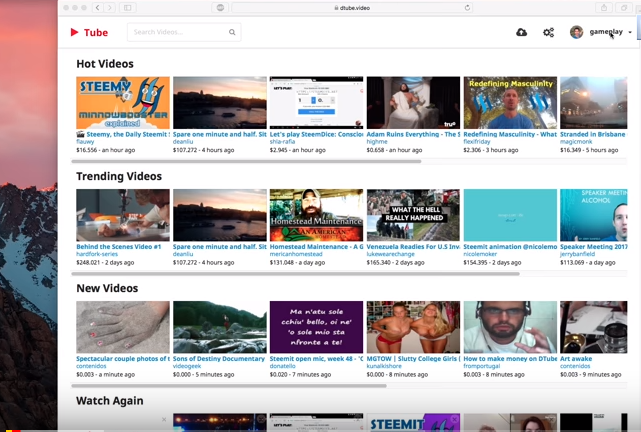Image resolution: width=641 pixels, height=432 pixels.
Task: Open 'How to make money on DTube' link
Action: (510, 358)
